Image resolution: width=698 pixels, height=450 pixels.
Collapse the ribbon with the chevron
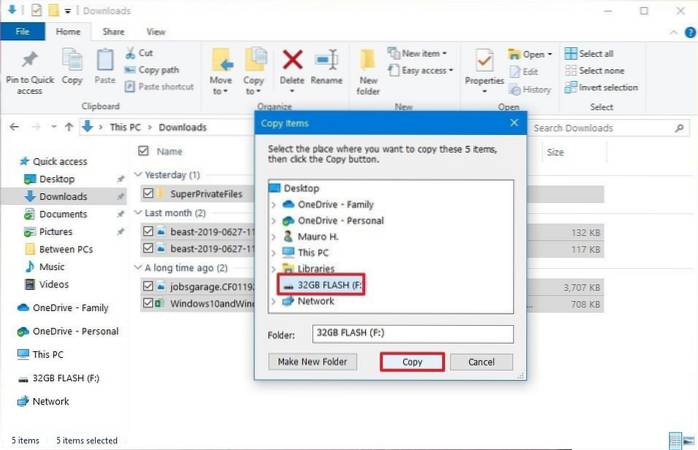click(x=674, y=32)
